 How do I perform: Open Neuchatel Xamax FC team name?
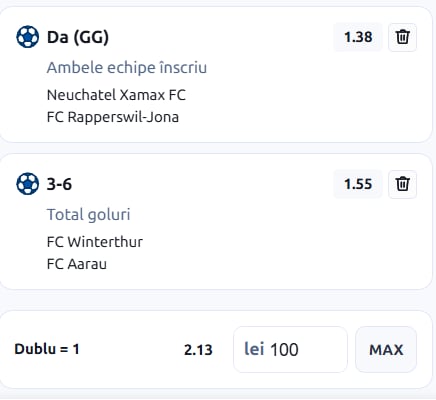pyautogui.click(x=116, y=95)
